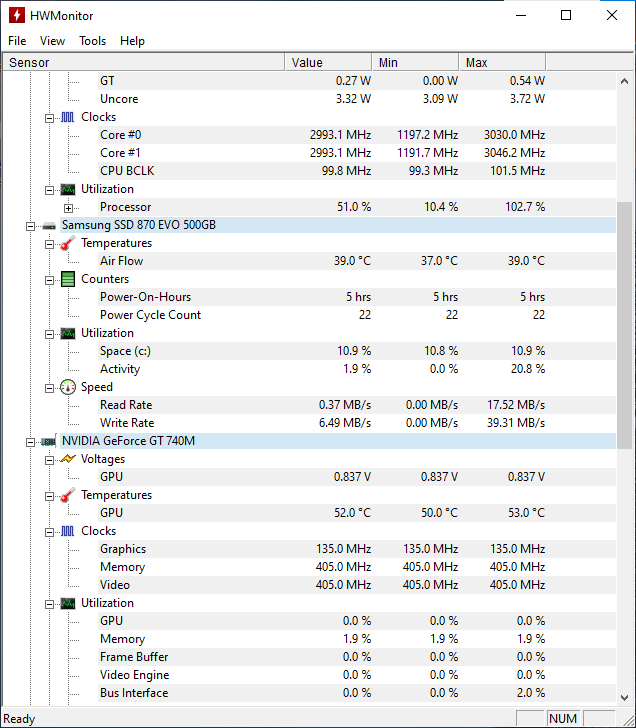The width and height of the screenshot is (636, 728).
Task: Click the SSD Temperatures thermometer icon
Action: coord(68,243)
